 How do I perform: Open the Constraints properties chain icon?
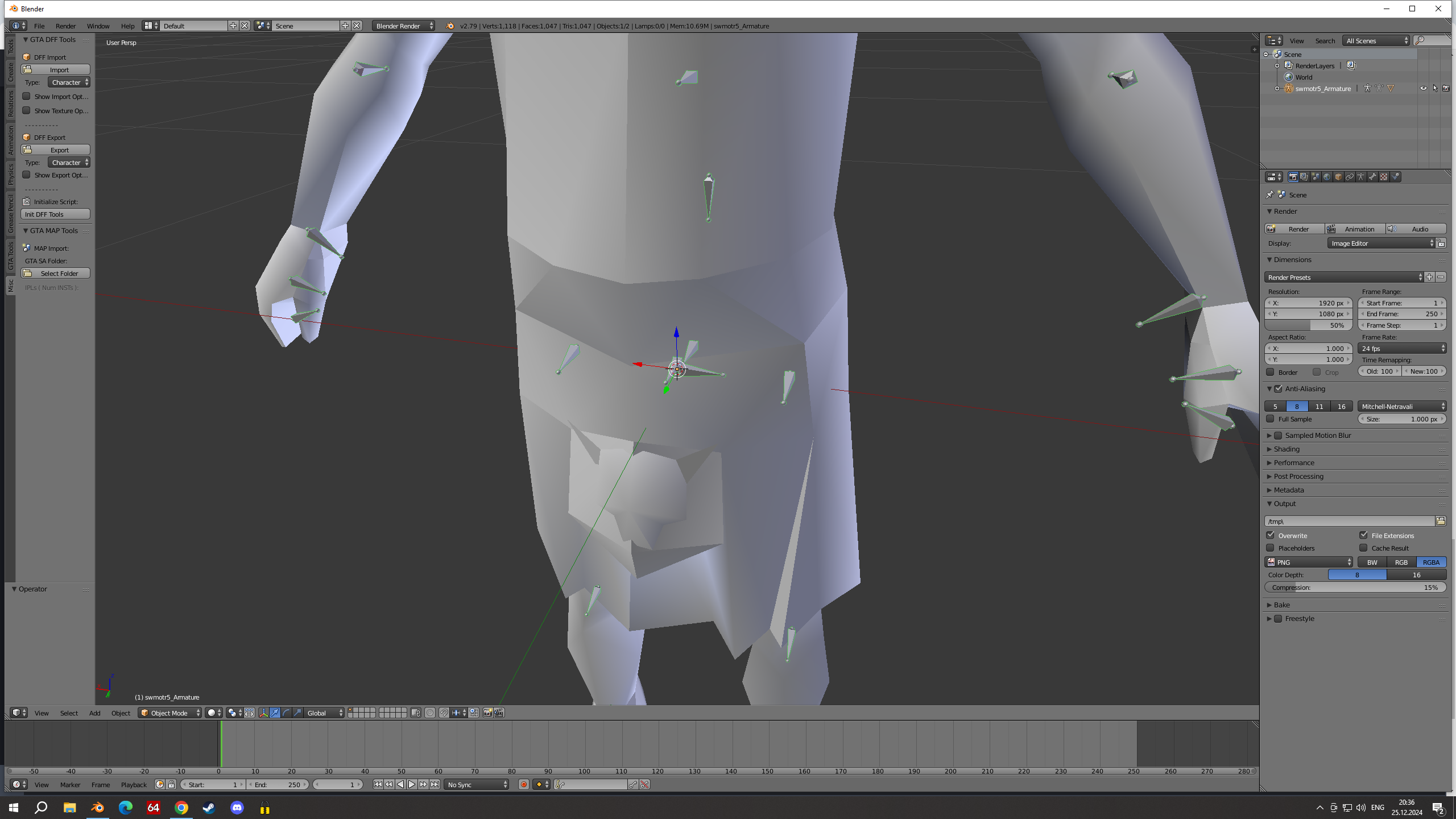[x=1350, y=177]
